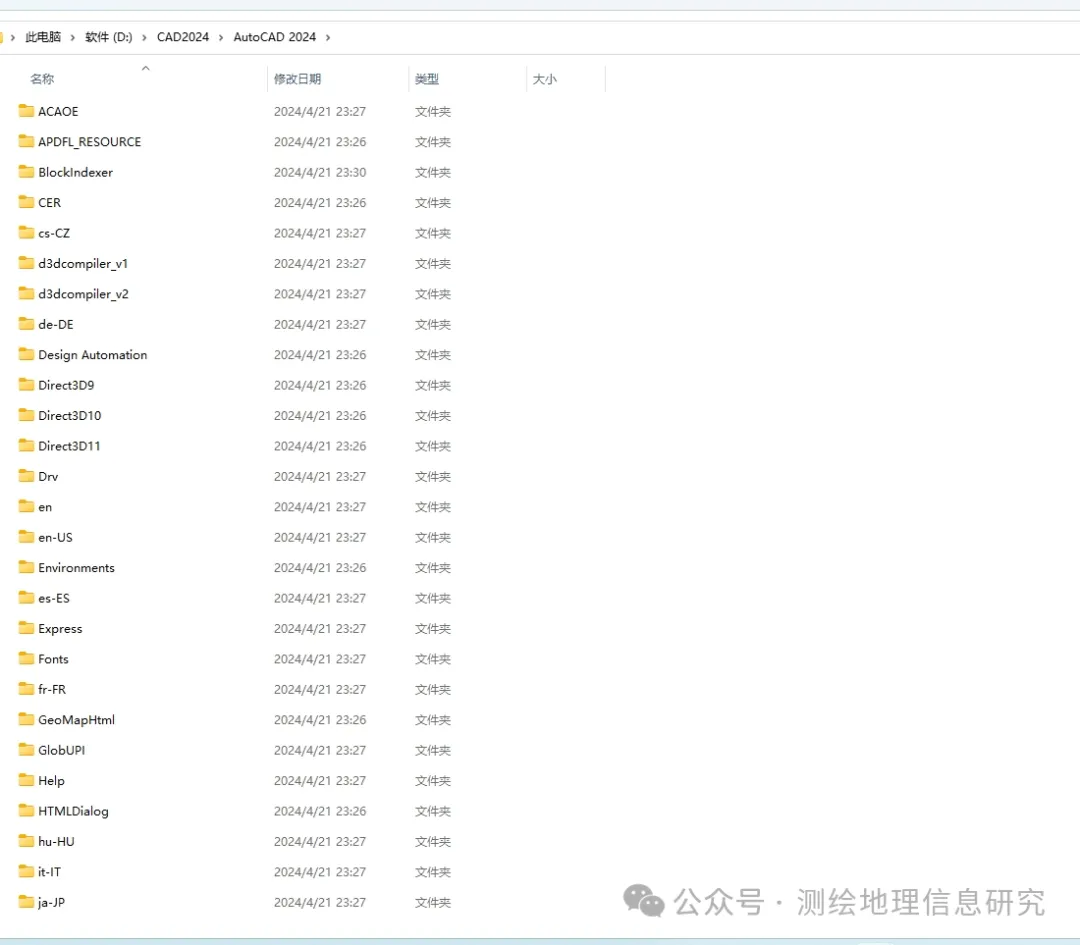Select the ACAOE folder name
The width and height of the screenshot is (1080, 945).
pos(58,112)
